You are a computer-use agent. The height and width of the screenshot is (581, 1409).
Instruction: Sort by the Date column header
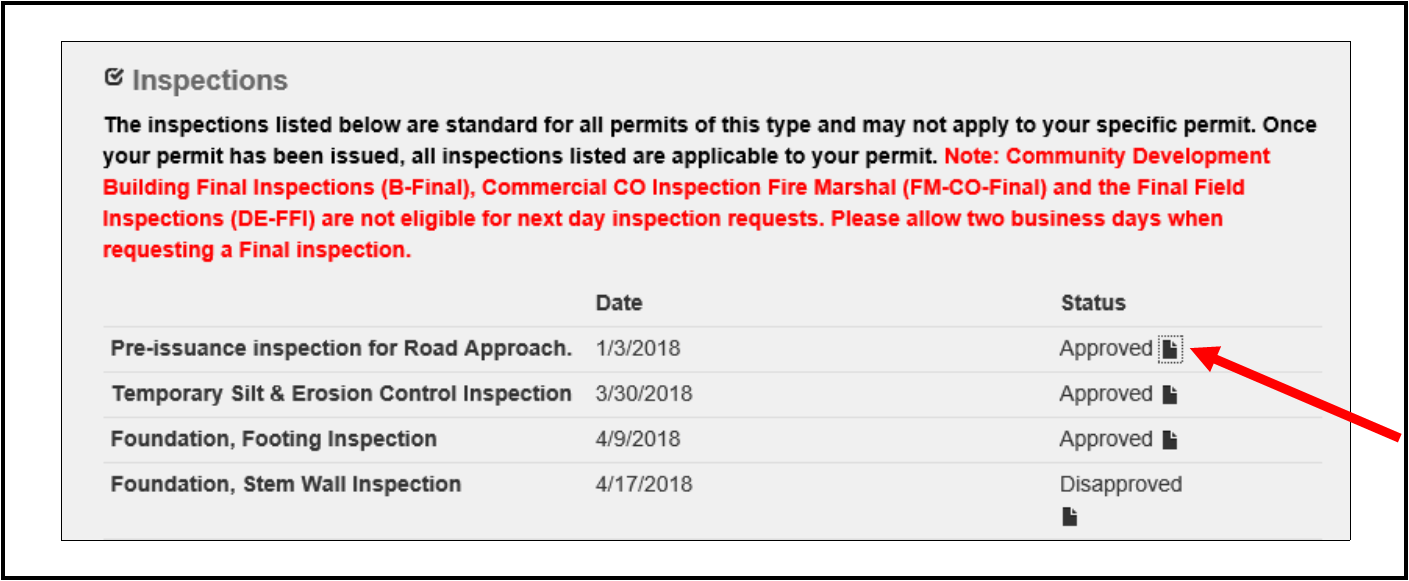pyautogui.click(x=618, y=302)
